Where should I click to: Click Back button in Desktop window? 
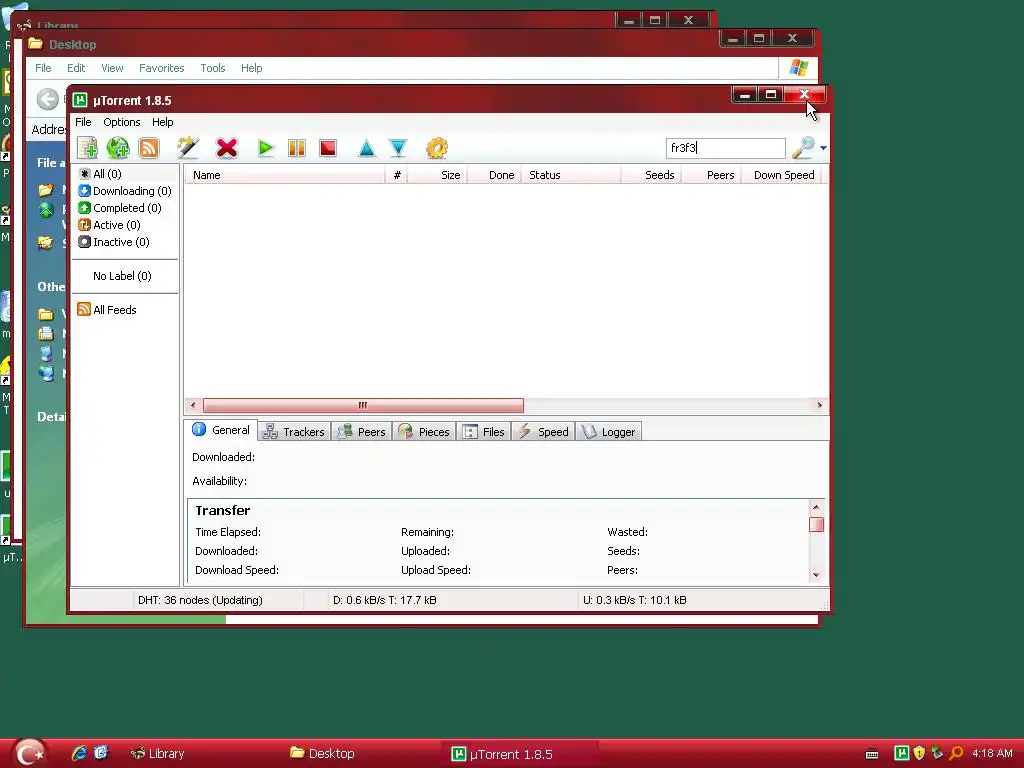[48, 99]
